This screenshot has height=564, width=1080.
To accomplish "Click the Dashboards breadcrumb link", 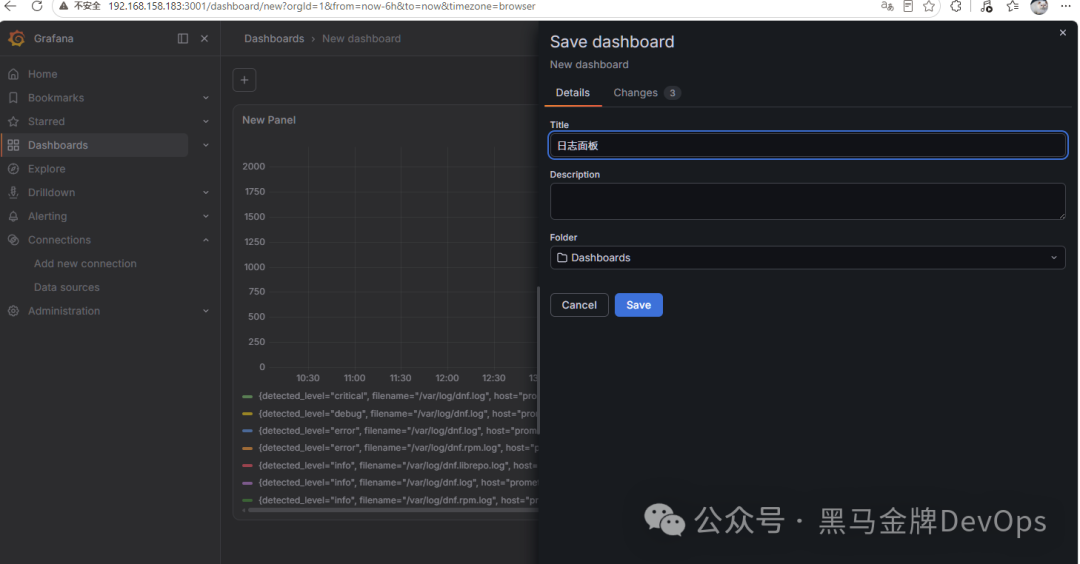I will 274,39.
